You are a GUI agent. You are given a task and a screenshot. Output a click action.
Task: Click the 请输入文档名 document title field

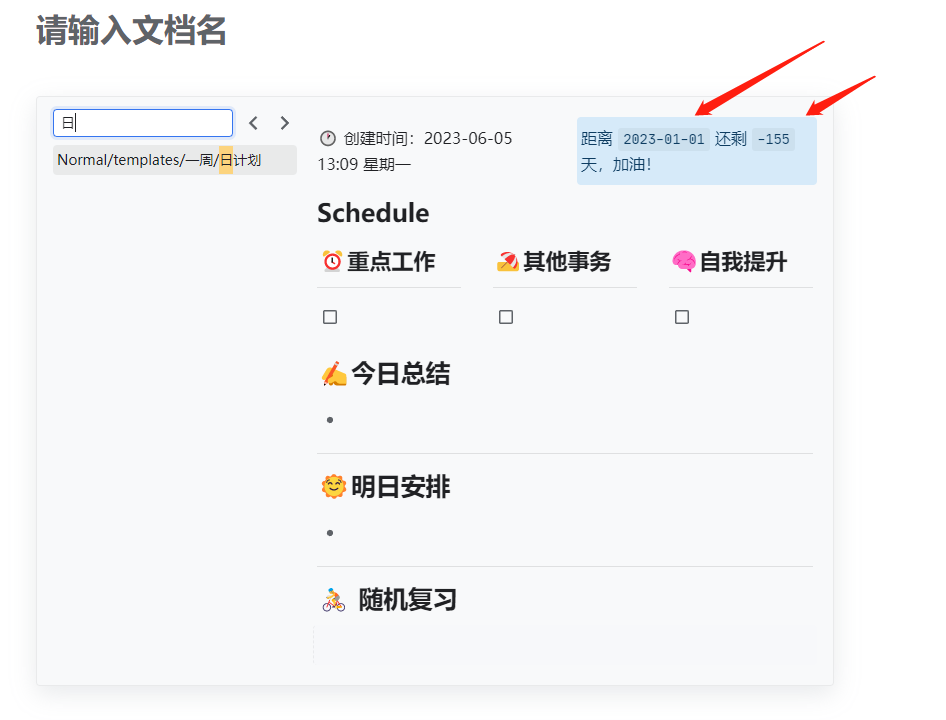coord(131,30)
